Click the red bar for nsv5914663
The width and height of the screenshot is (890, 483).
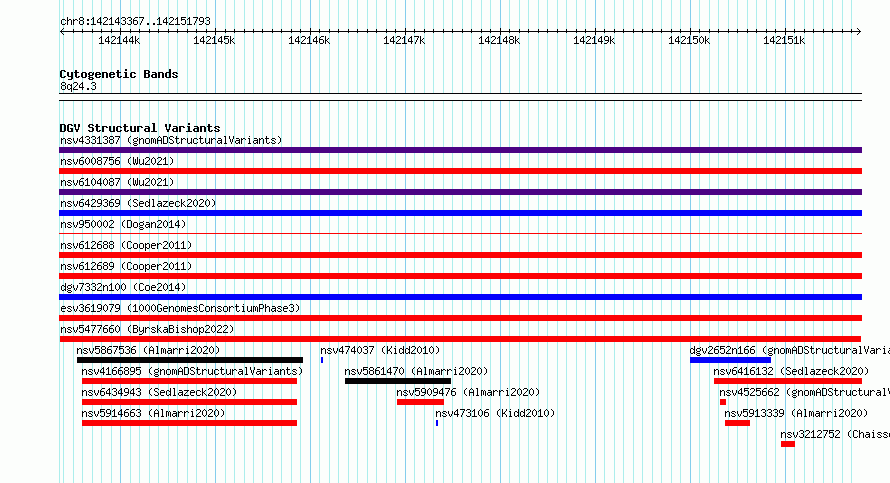tap(189, 423)
